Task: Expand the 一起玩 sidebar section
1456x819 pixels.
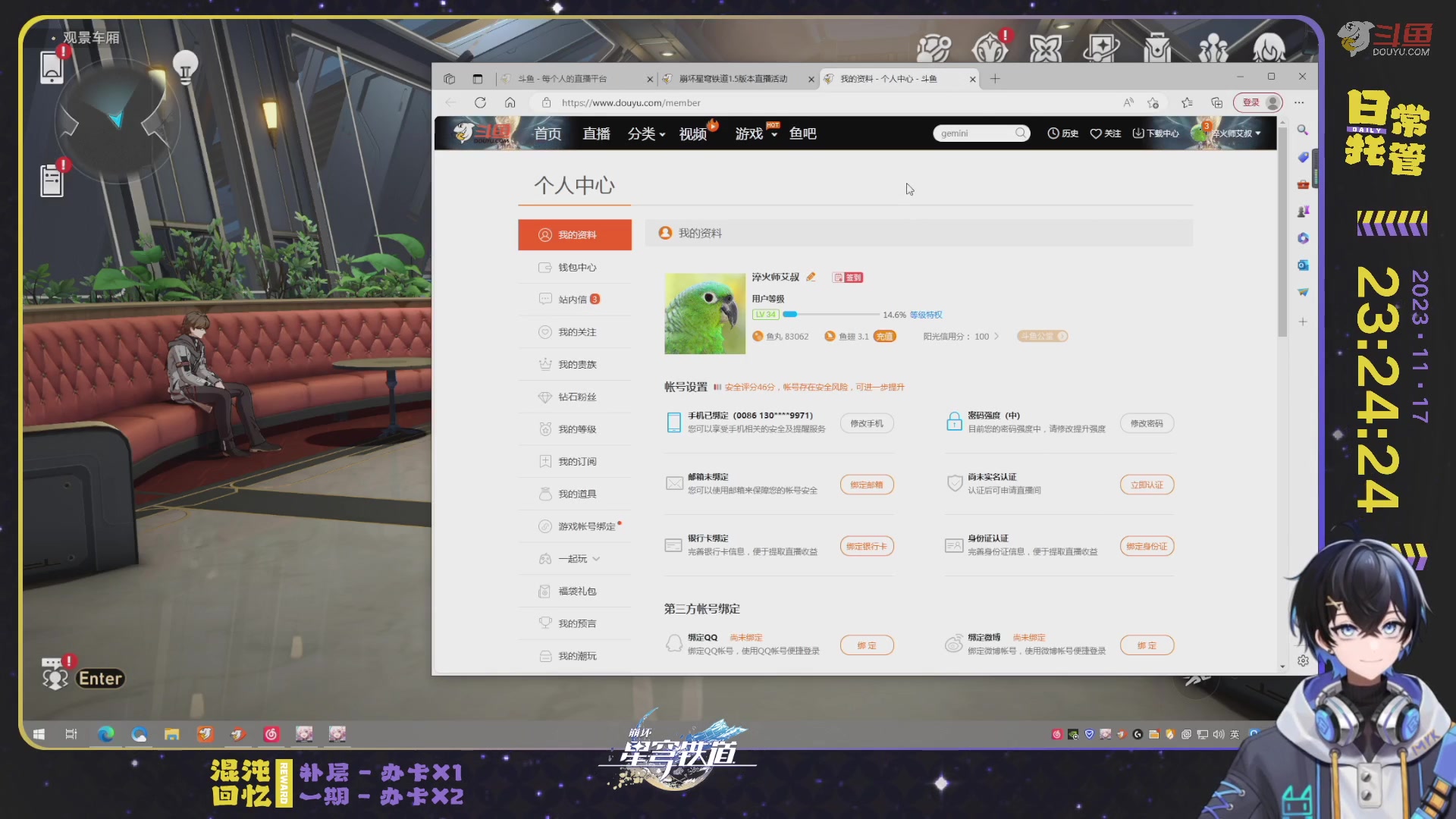Action: [575, 559]
